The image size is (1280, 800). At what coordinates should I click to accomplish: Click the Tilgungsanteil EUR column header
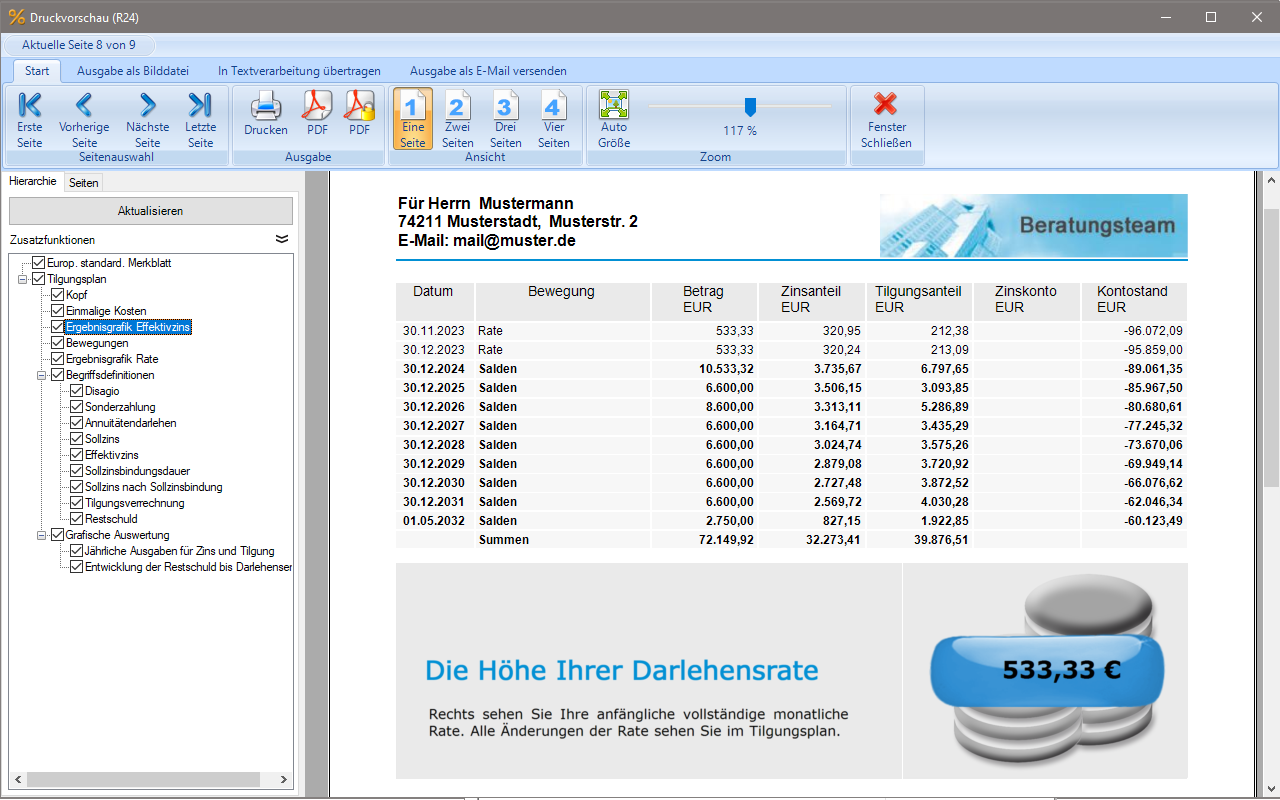click(x=918, y=299)
